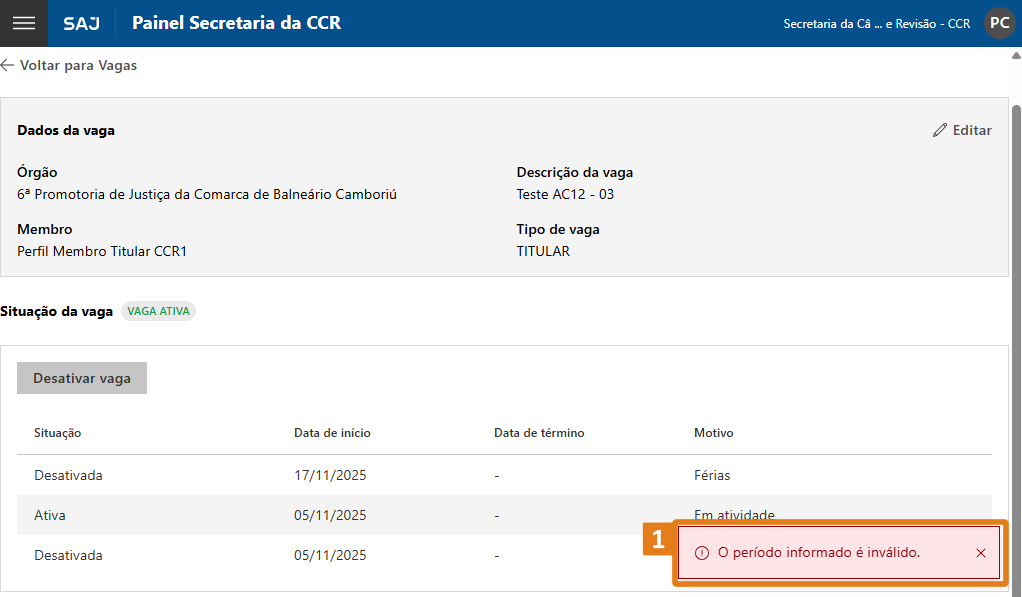Click the error alert icon in toast
Screen dimensions: 1022x597
click(702, 553)
